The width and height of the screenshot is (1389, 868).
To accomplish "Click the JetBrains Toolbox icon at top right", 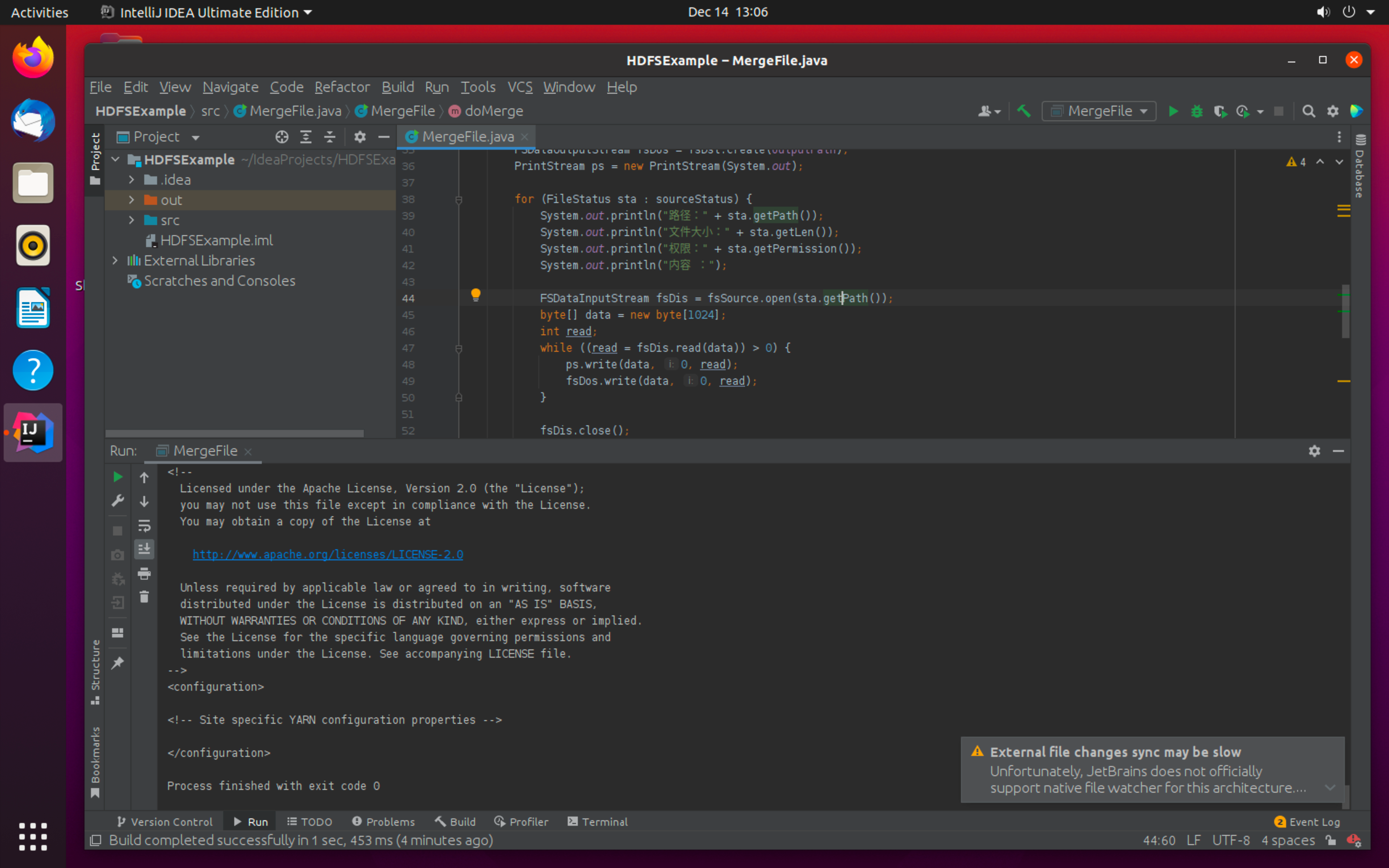I will pyautogui.click(x=1356, y=111).
